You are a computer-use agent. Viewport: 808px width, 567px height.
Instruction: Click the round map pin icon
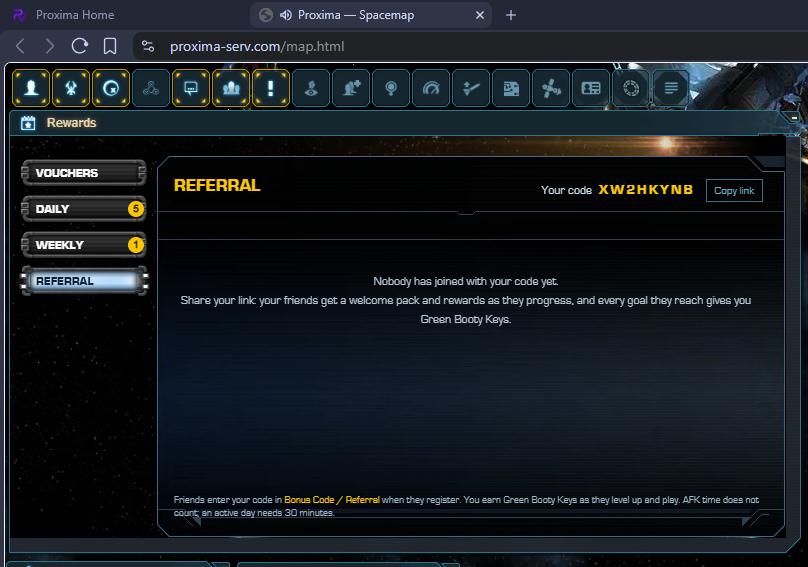(x=391, y=88)
